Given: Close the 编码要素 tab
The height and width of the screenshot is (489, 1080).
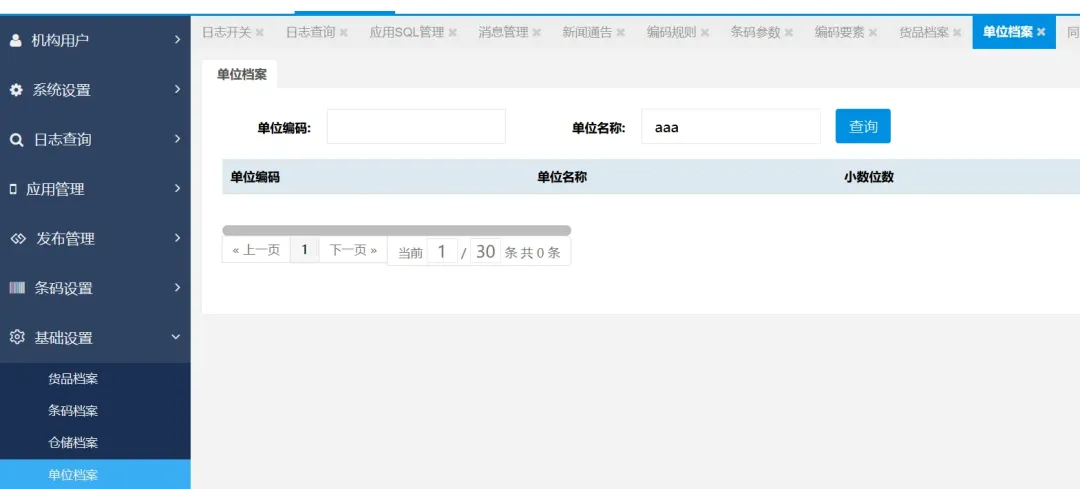Looking at the screenshot, I should [x=873, y=32].
